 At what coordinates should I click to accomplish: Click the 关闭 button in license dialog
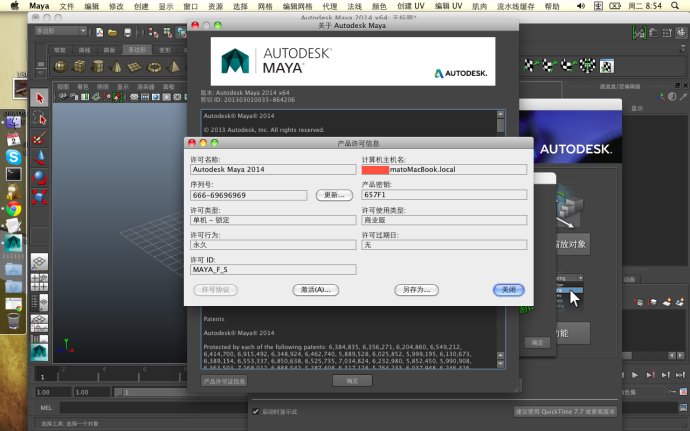coord(508,290)
